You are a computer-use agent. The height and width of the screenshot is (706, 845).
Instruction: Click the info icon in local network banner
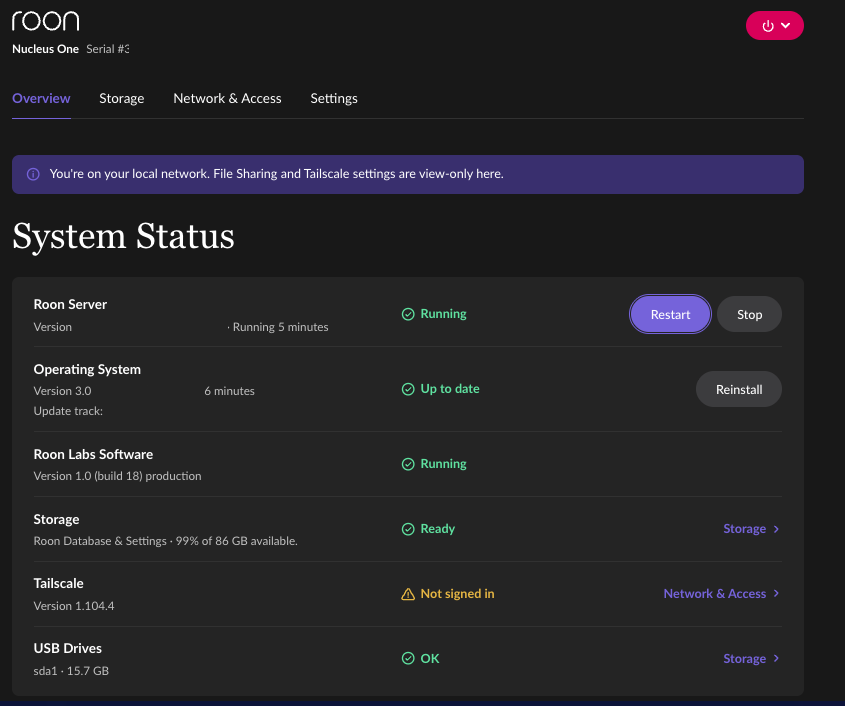(x=33, y=174)
